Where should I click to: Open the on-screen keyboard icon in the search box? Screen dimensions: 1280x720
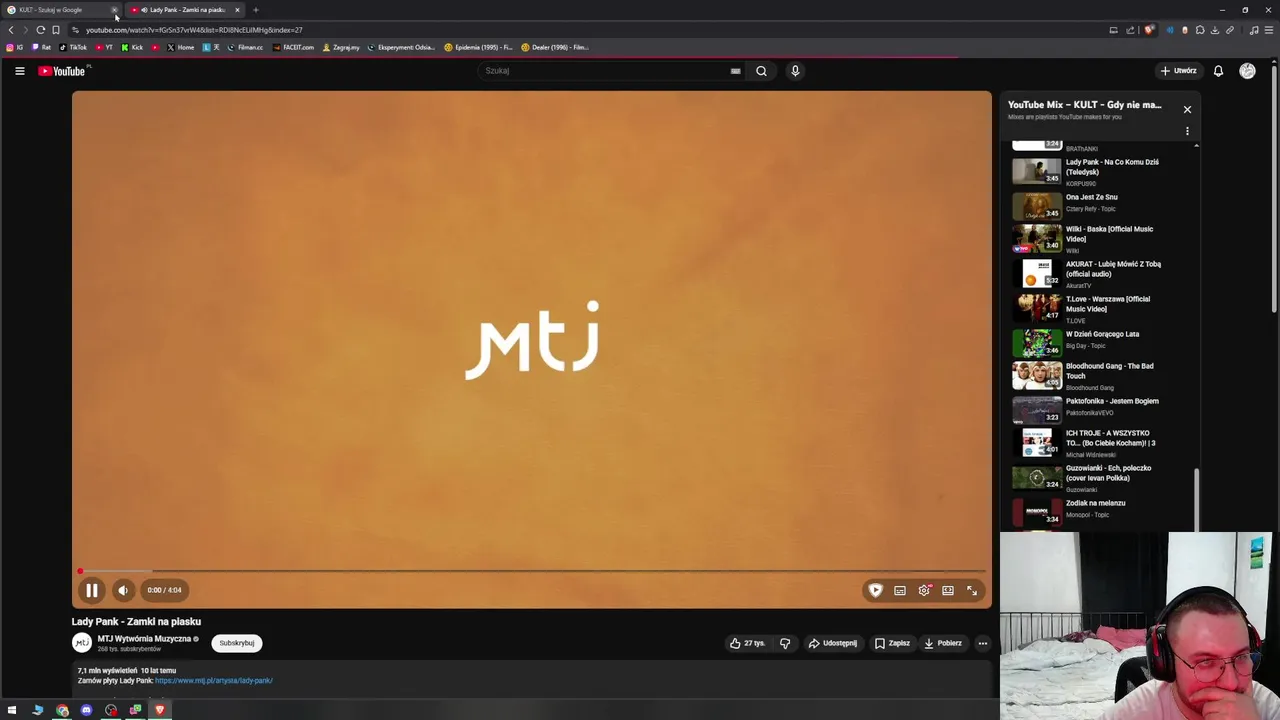point(735,71)
